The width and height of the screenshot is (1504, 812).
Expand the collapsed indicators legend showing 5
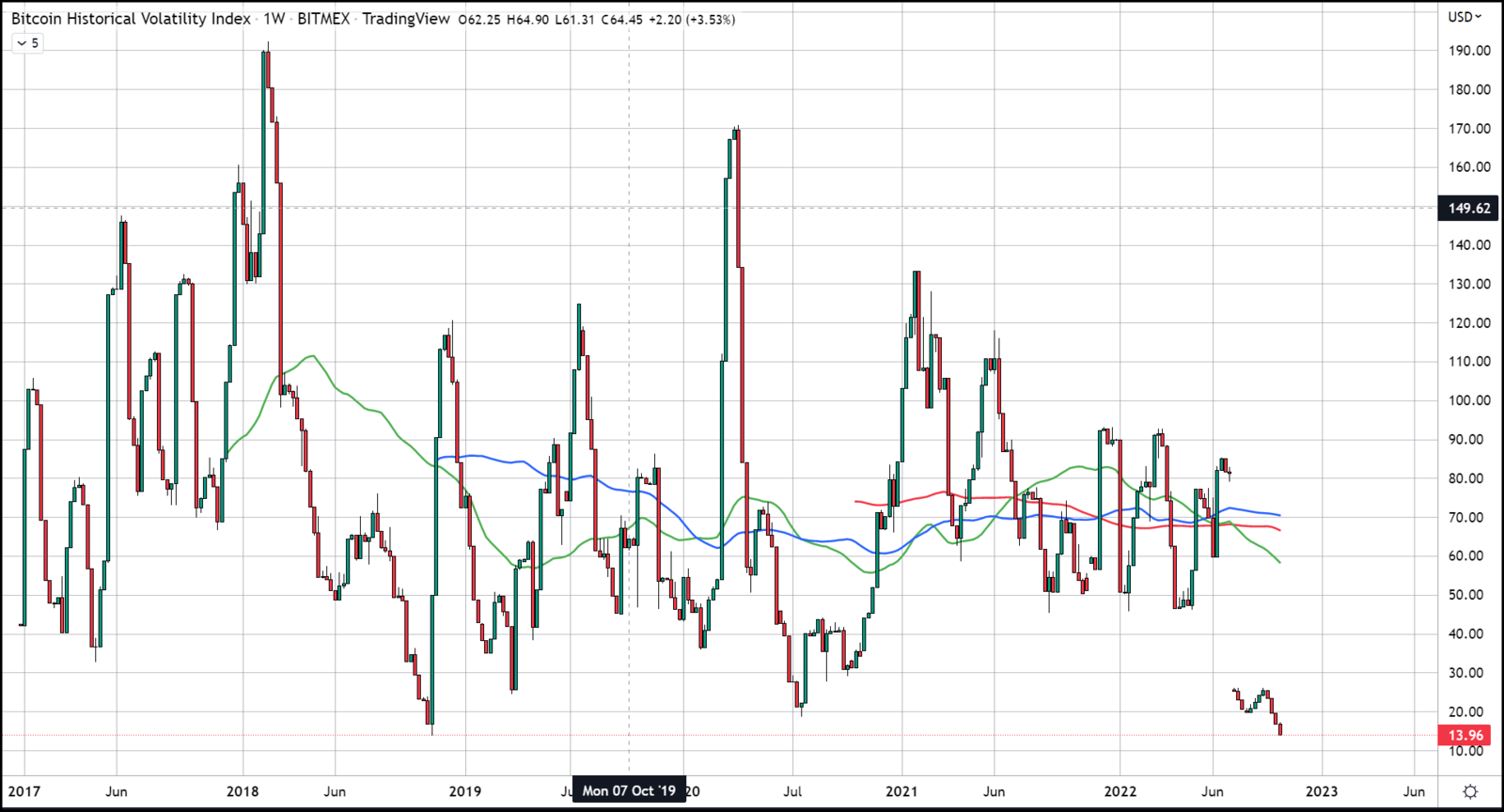(x=27, y=43)
